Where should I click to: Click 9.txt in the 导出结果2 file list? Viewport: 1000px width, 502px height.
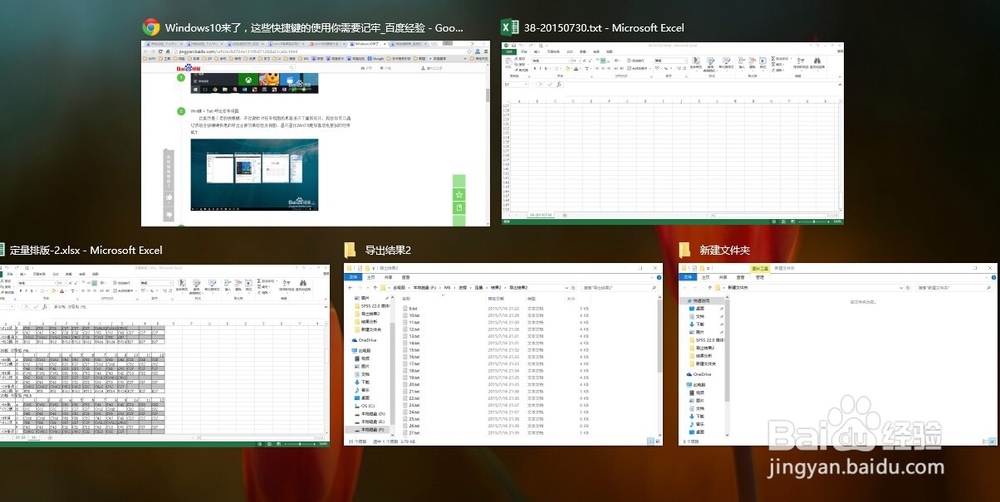pyautogui.click(x=412, y=309)
